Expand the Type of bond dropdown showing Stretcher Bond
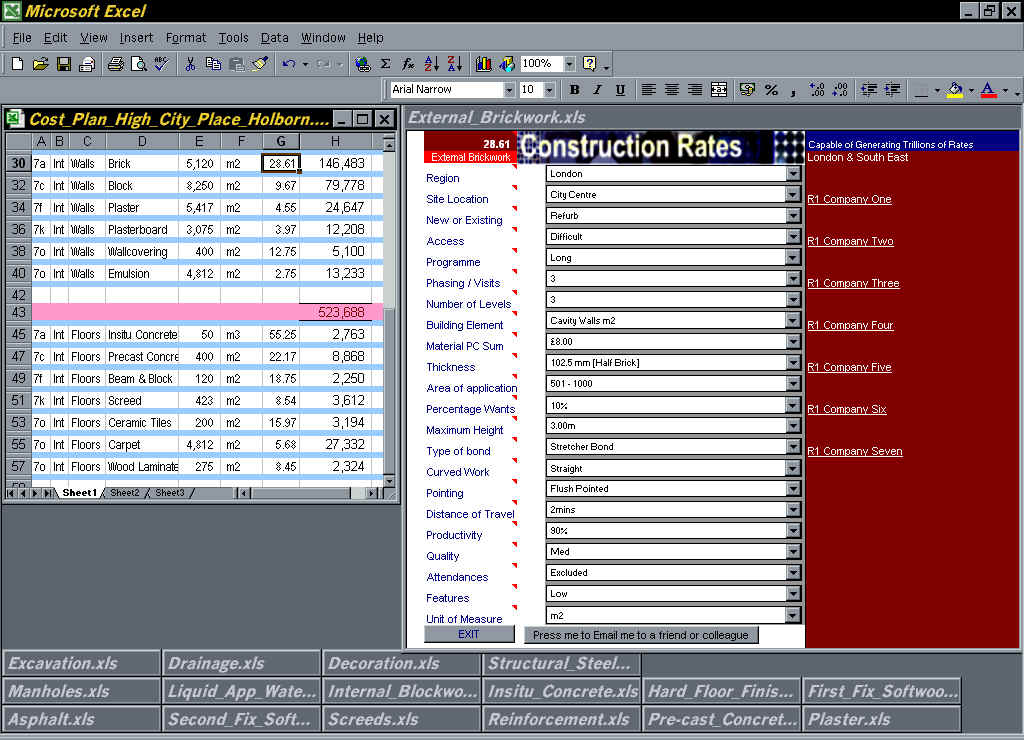 (793, 447)
